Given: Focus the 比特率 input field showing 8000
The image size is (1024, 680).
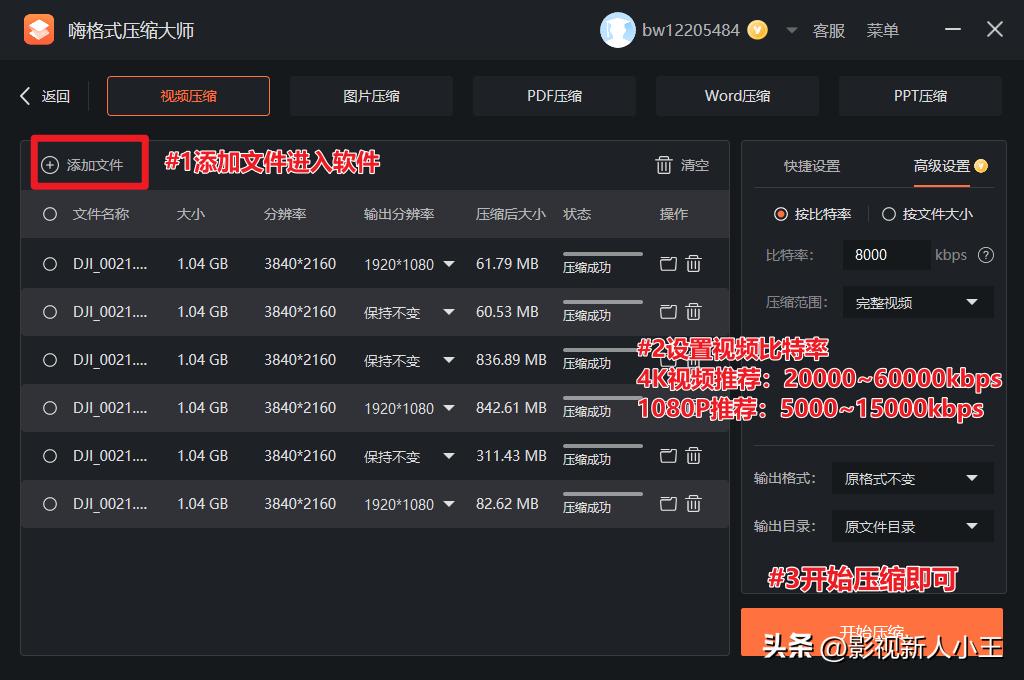Looking at the screenshot, I should coord(886,255).
